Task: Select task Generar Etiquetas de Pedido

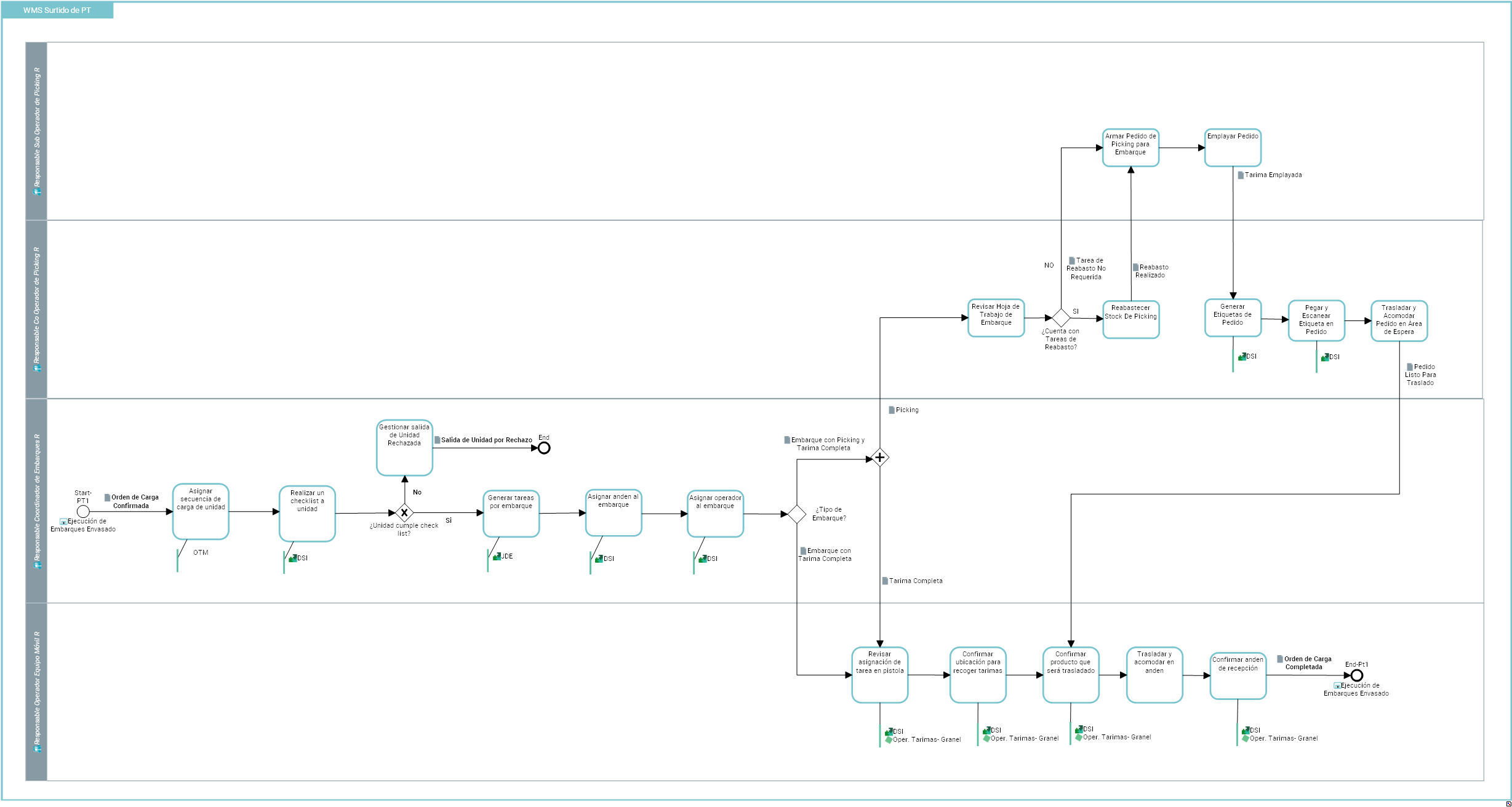Action: [x=1233, y=318]
